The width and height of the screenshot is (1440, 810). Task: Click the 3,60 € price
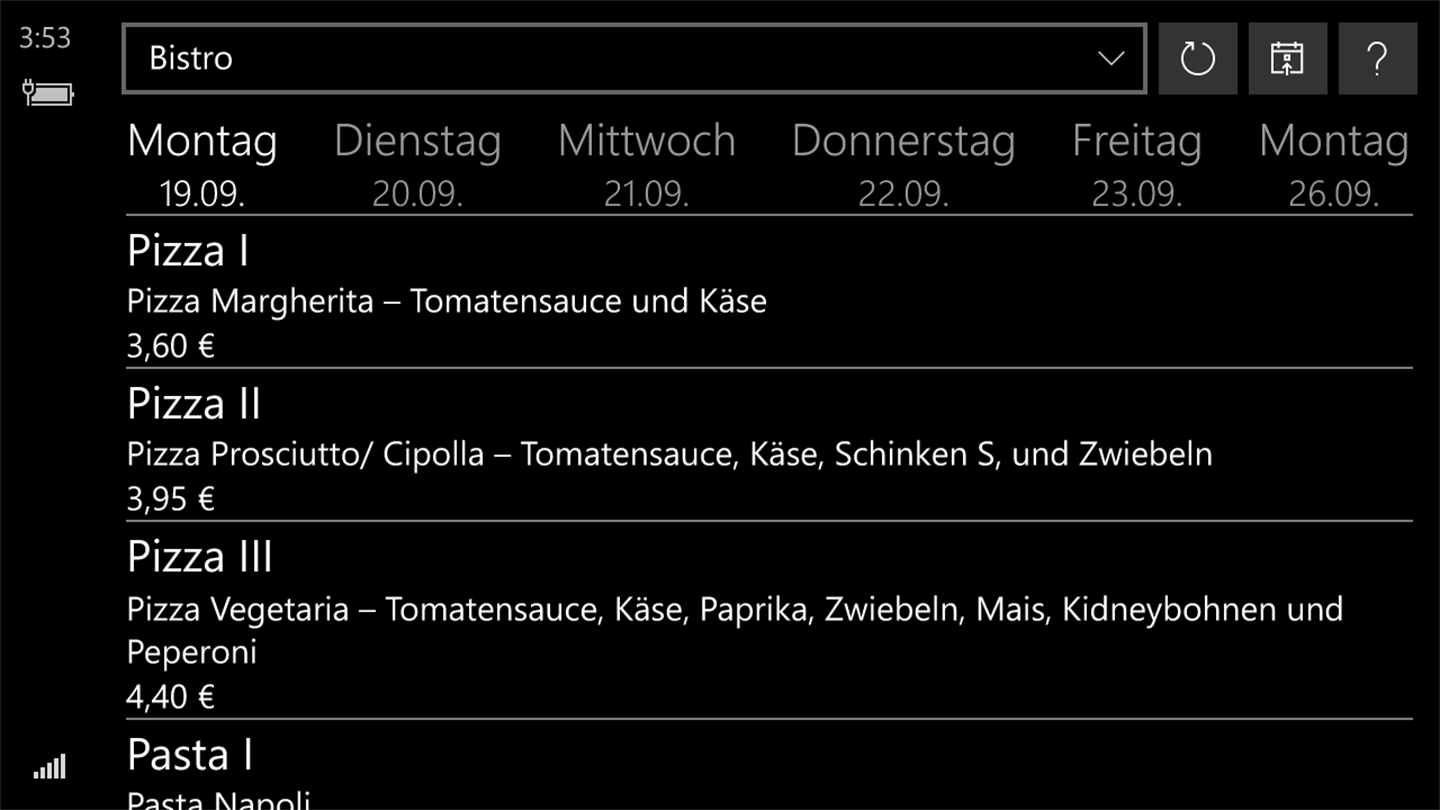coord(170,346)
